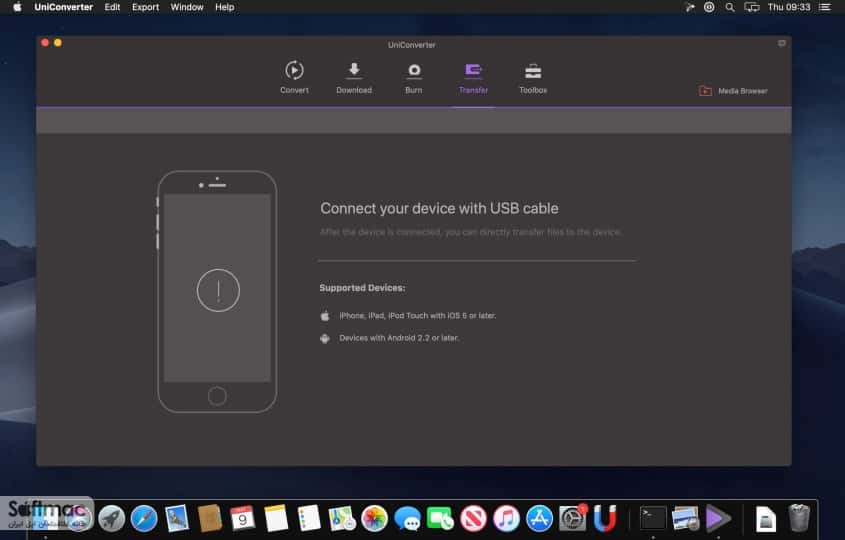Open the Media Browser
845x540 pixels.
733,91
